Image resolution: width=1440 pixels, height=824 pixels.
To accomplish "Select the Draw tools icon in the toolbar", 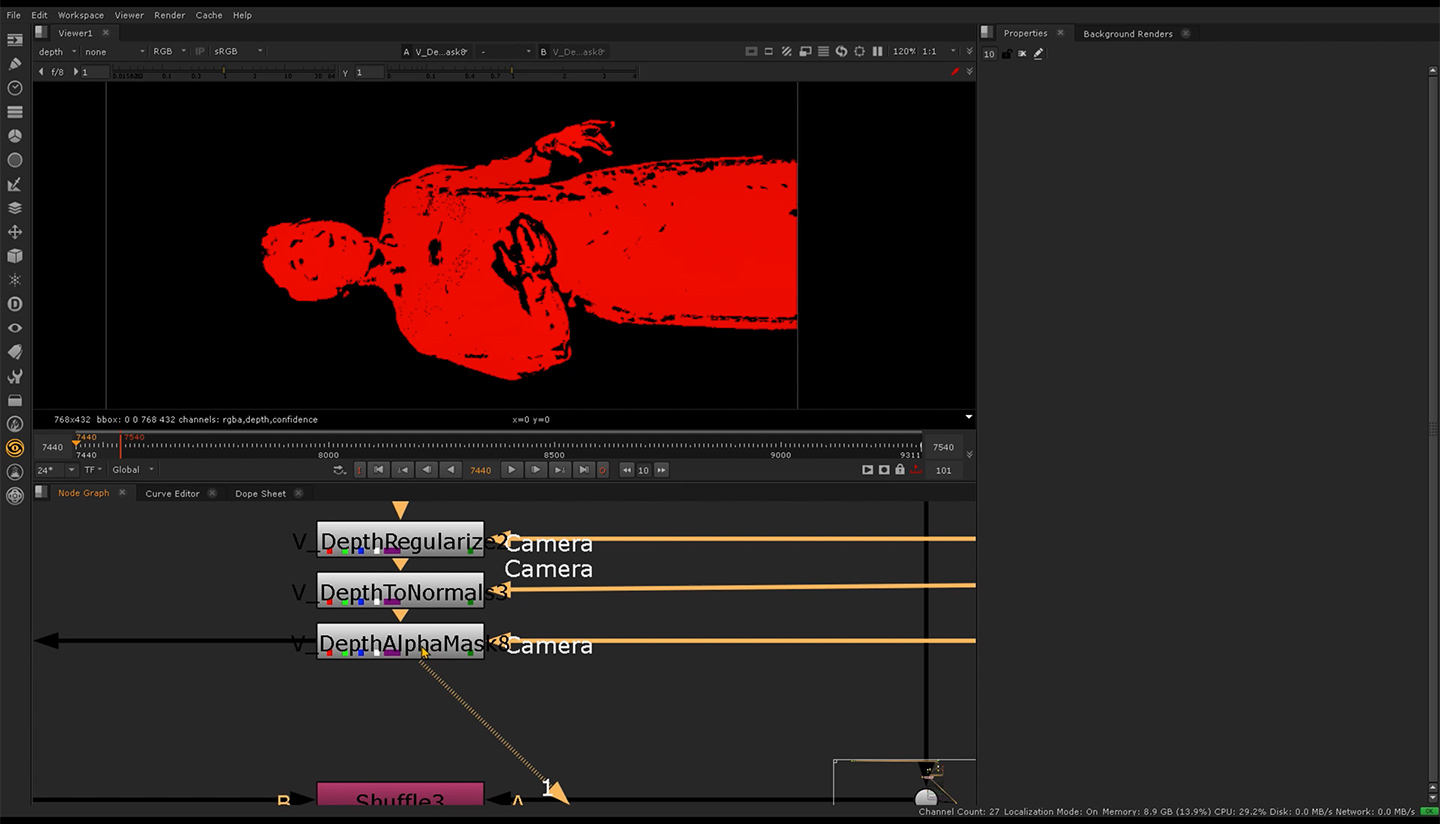I will 15,63.
